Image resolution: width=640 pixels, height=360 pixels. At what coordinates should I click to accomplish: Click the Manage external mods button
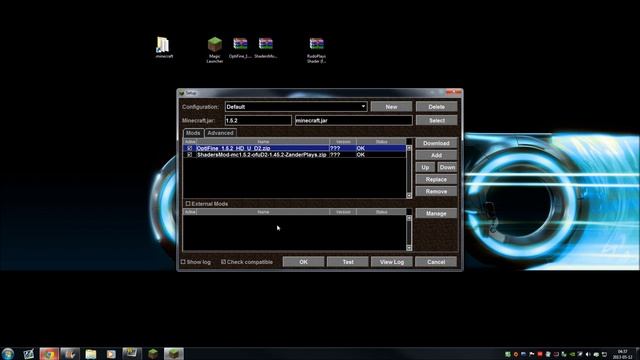click(x=436, y=213)
